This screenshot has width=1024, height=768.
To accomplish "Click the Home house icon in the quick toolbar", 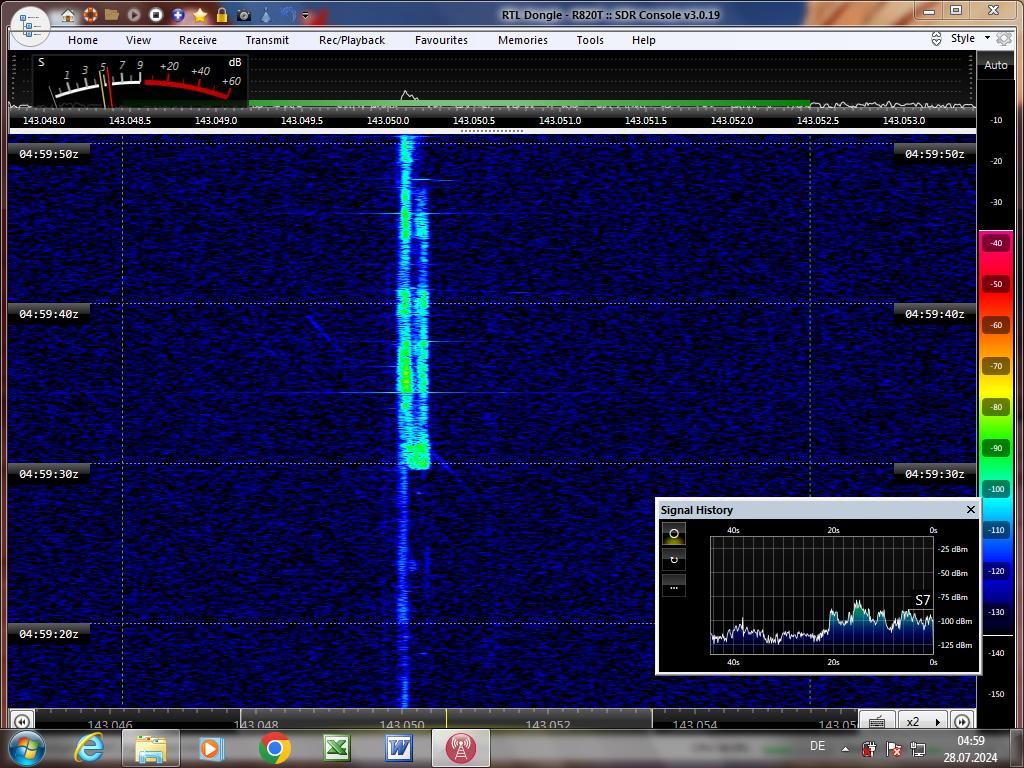I will pyautogui.click(x=67, y=15).
